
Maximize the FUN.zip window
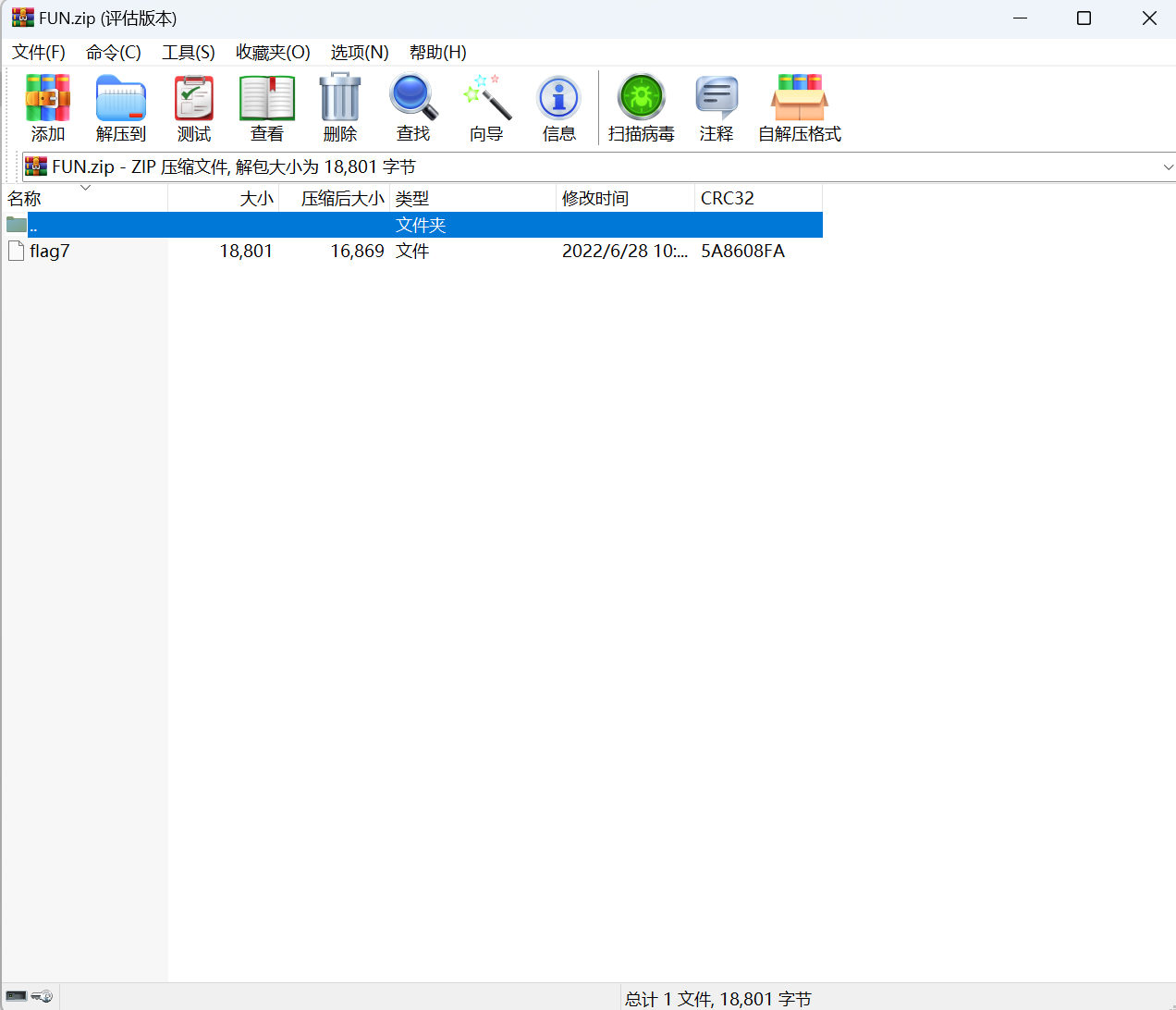pos(1084,18)
